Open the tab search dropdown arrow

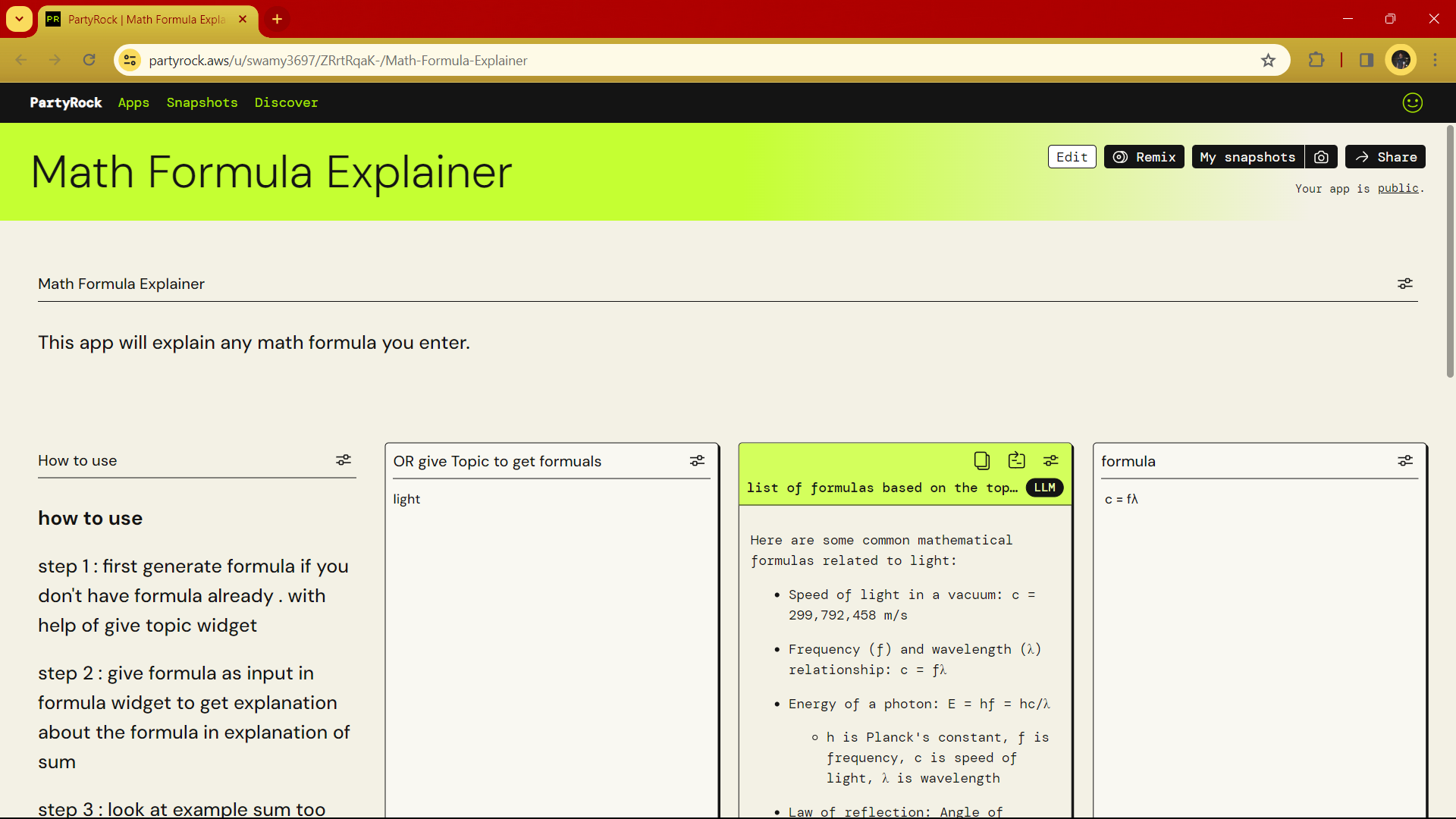point(19,19)
